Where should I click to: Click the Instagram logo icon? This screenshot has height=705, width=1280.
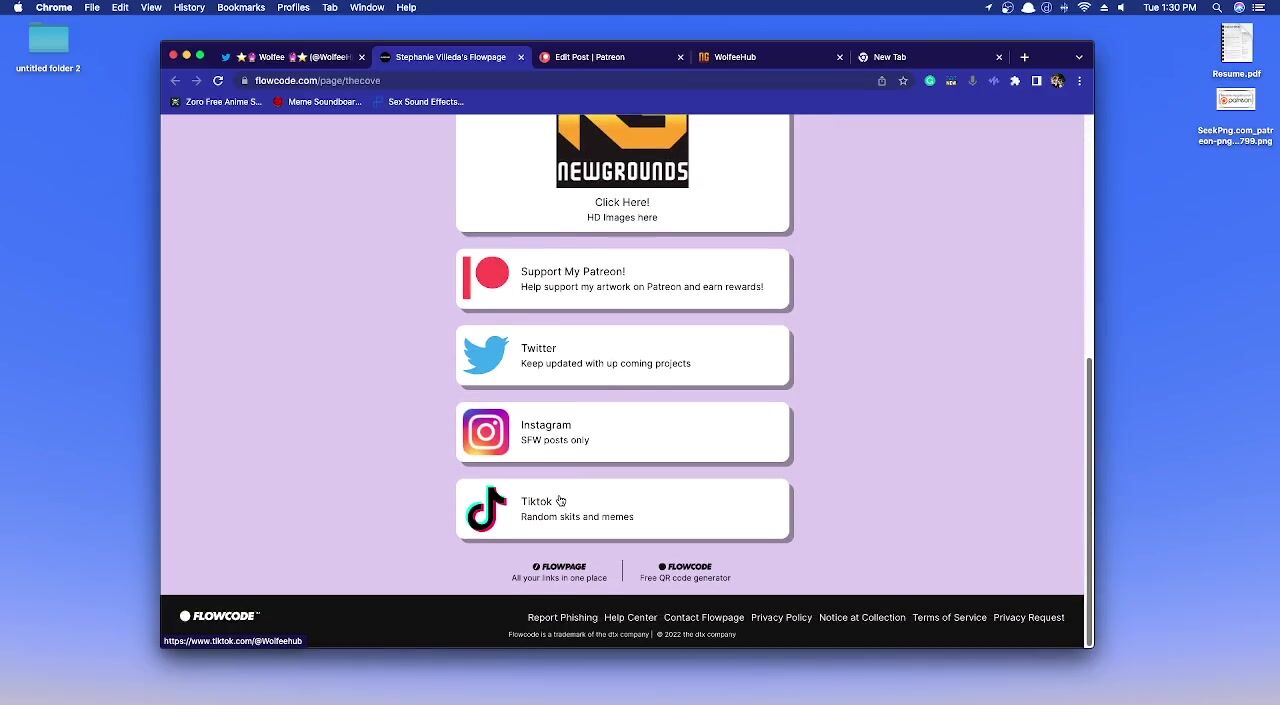click(x=486, y=432)
